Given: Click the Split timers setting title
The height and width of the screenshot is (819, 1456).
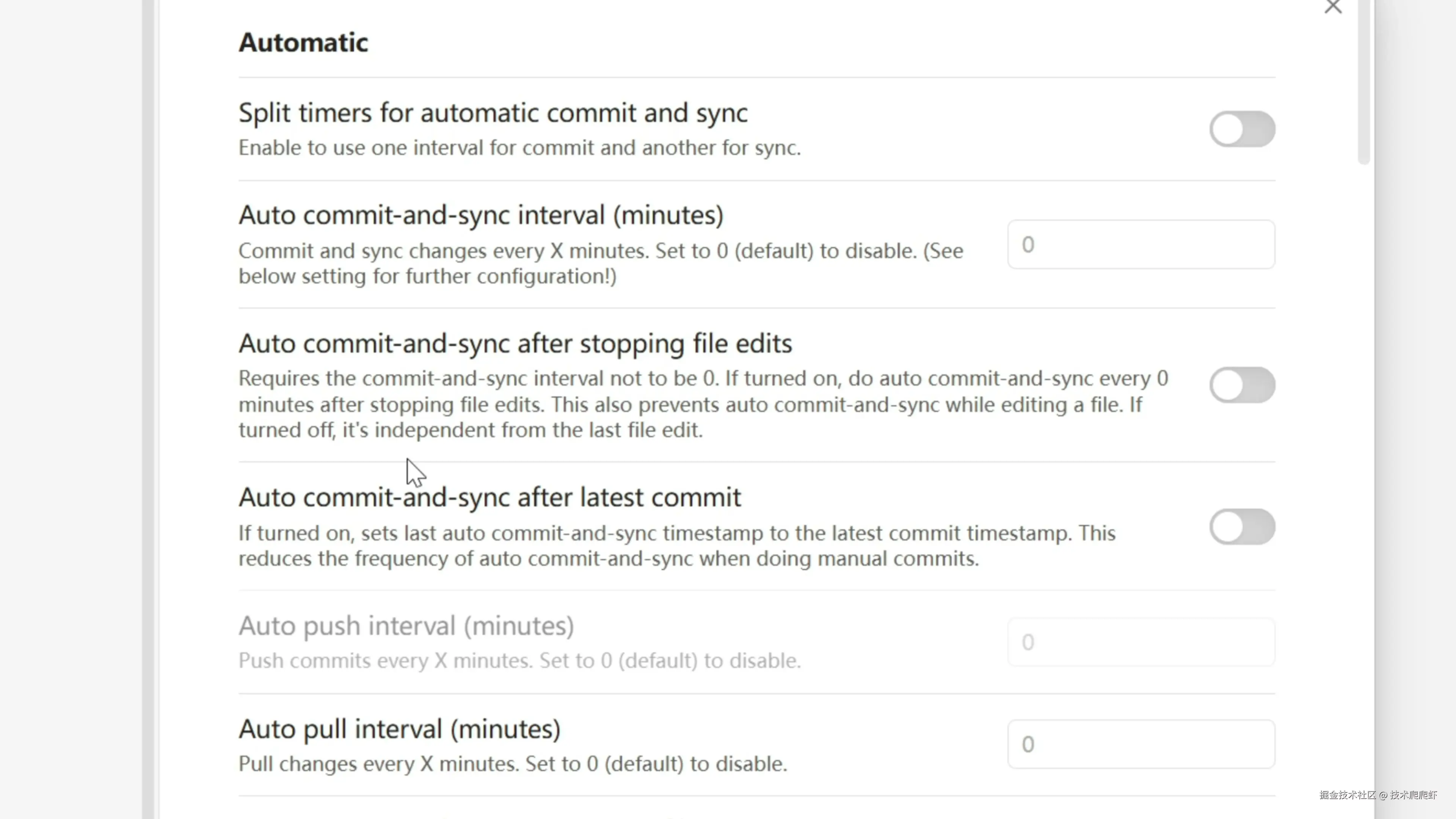Looking at the screenshot, I should pos(493,113).
